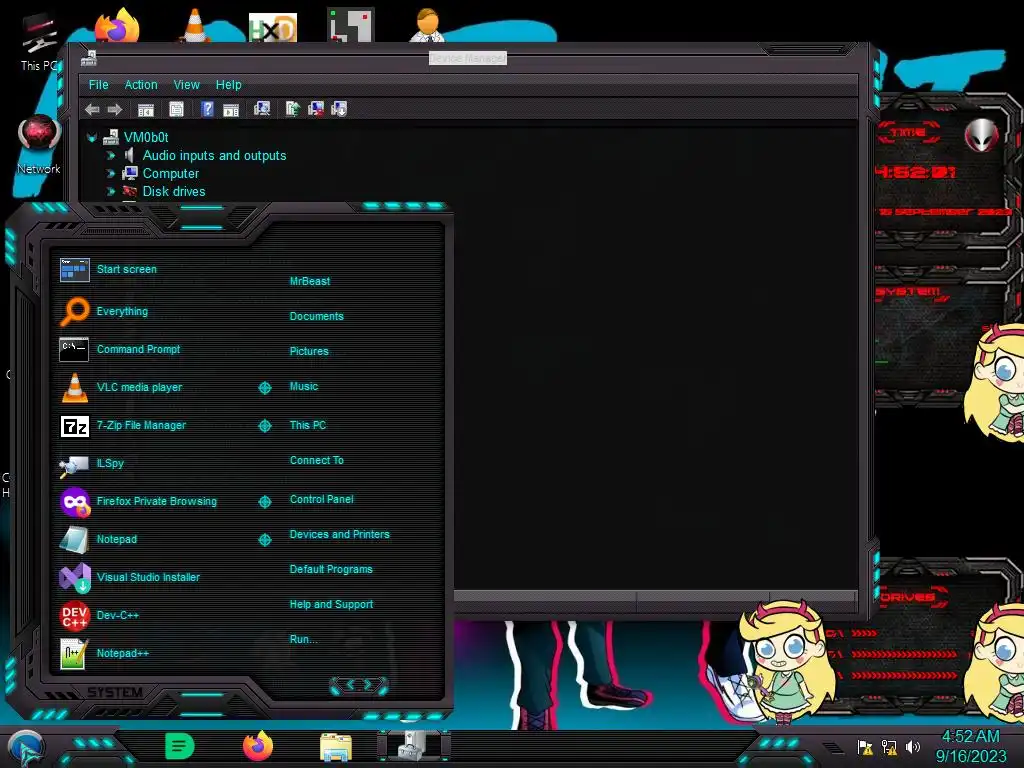Expand the Computer device category
The height and width of the screenshot is (768, 1024).
(x=110, y=174)
